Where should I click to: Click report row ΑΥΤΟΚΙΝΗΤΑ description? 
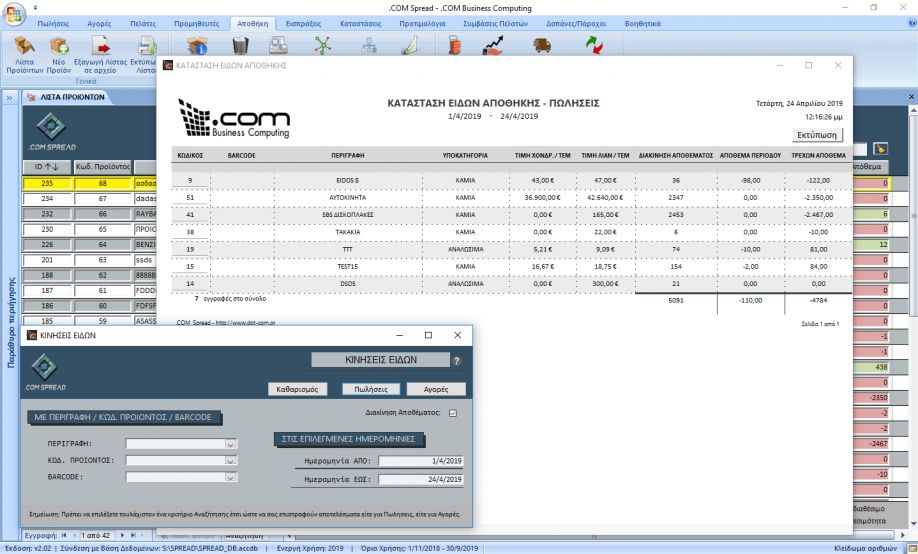point(348,198)
